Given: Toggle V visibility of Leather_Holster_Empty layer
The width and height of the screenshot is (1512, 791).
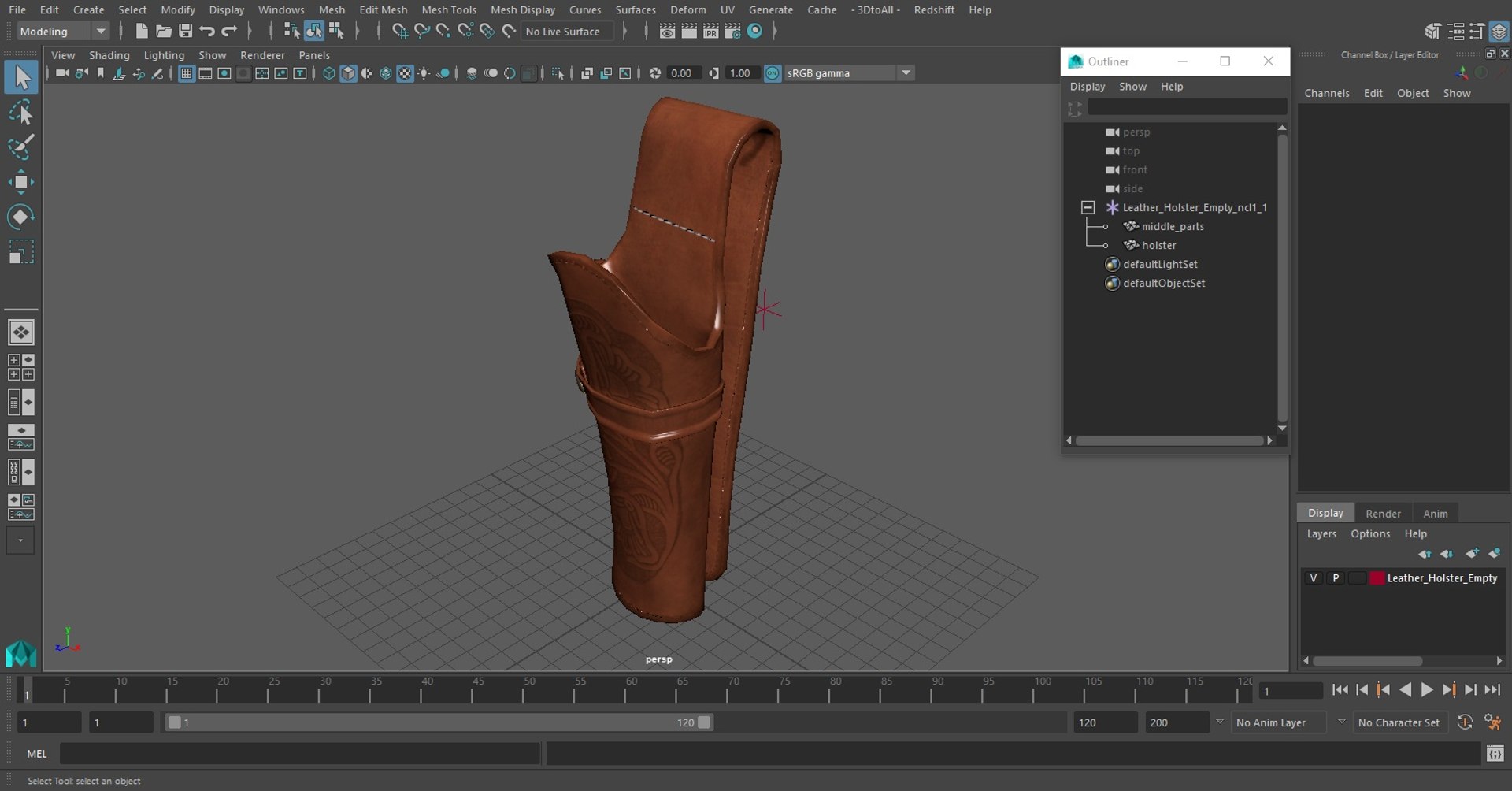Looking at the screenshot, I should (x=1313, y=578).
